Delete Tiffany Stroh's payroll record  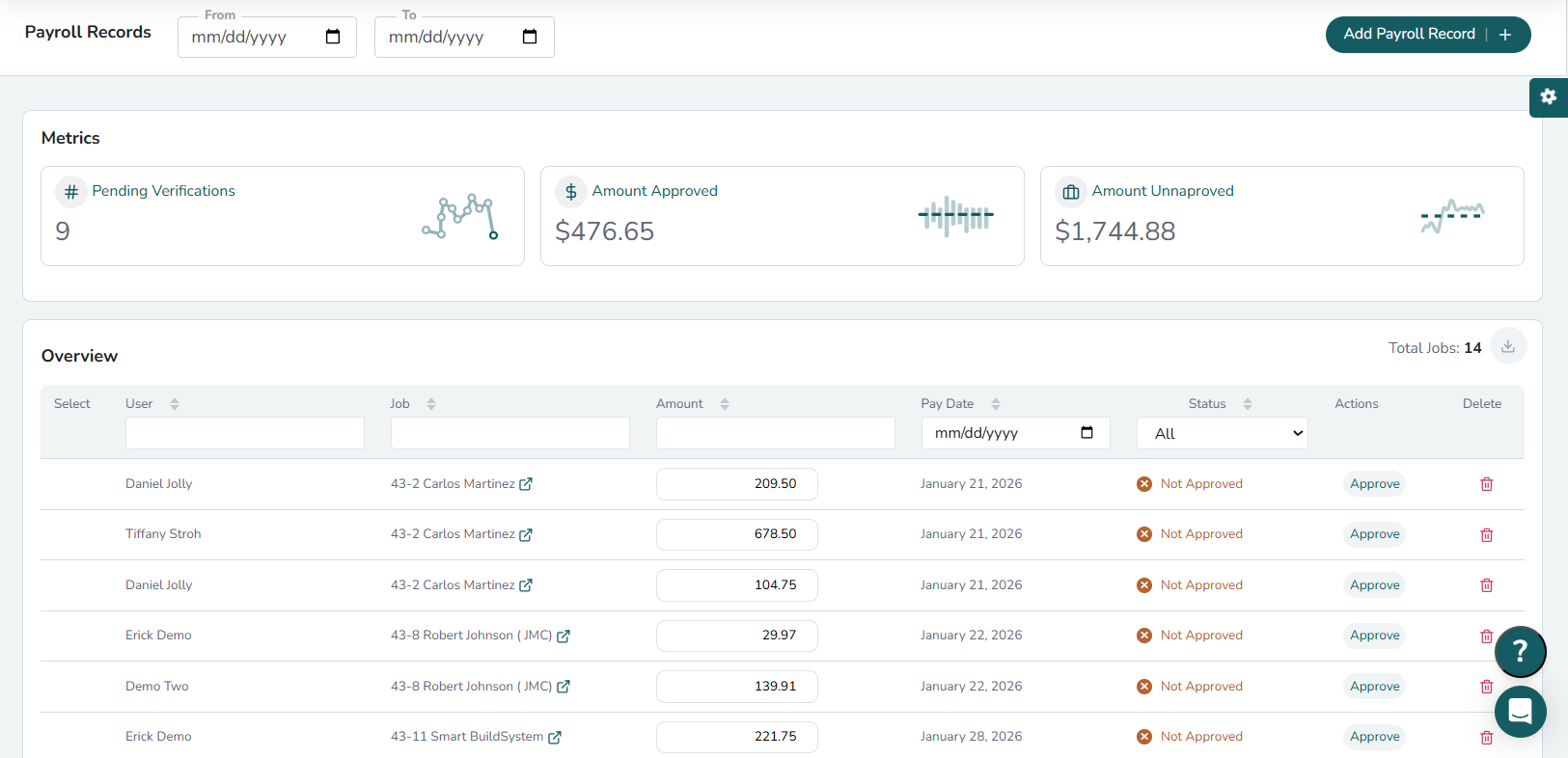coord(1486,535)
